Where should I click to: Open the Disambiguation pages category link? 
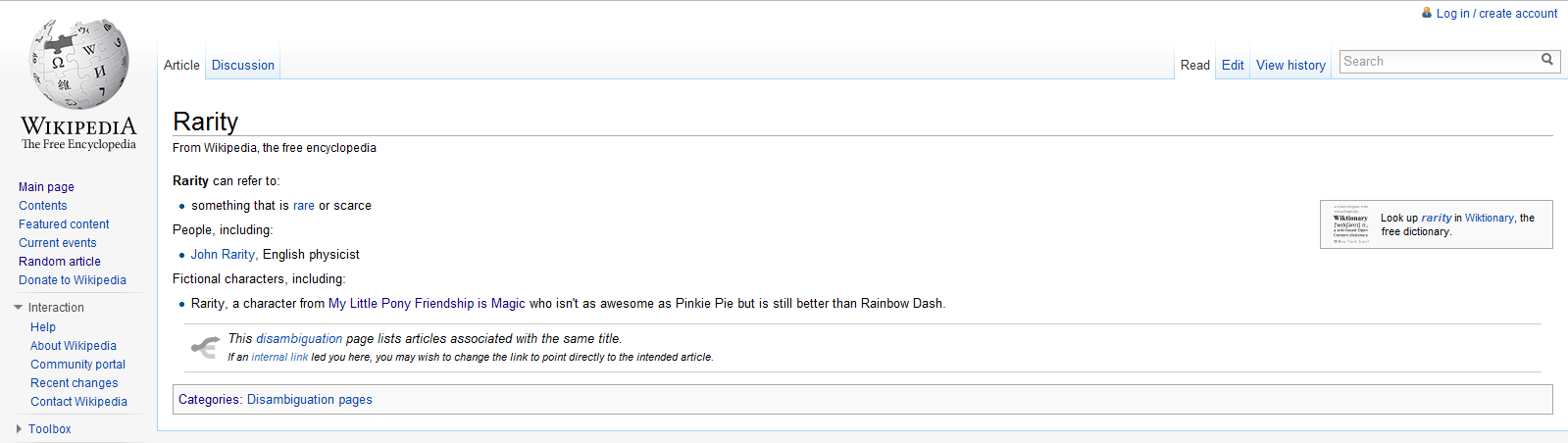point(309,400)
